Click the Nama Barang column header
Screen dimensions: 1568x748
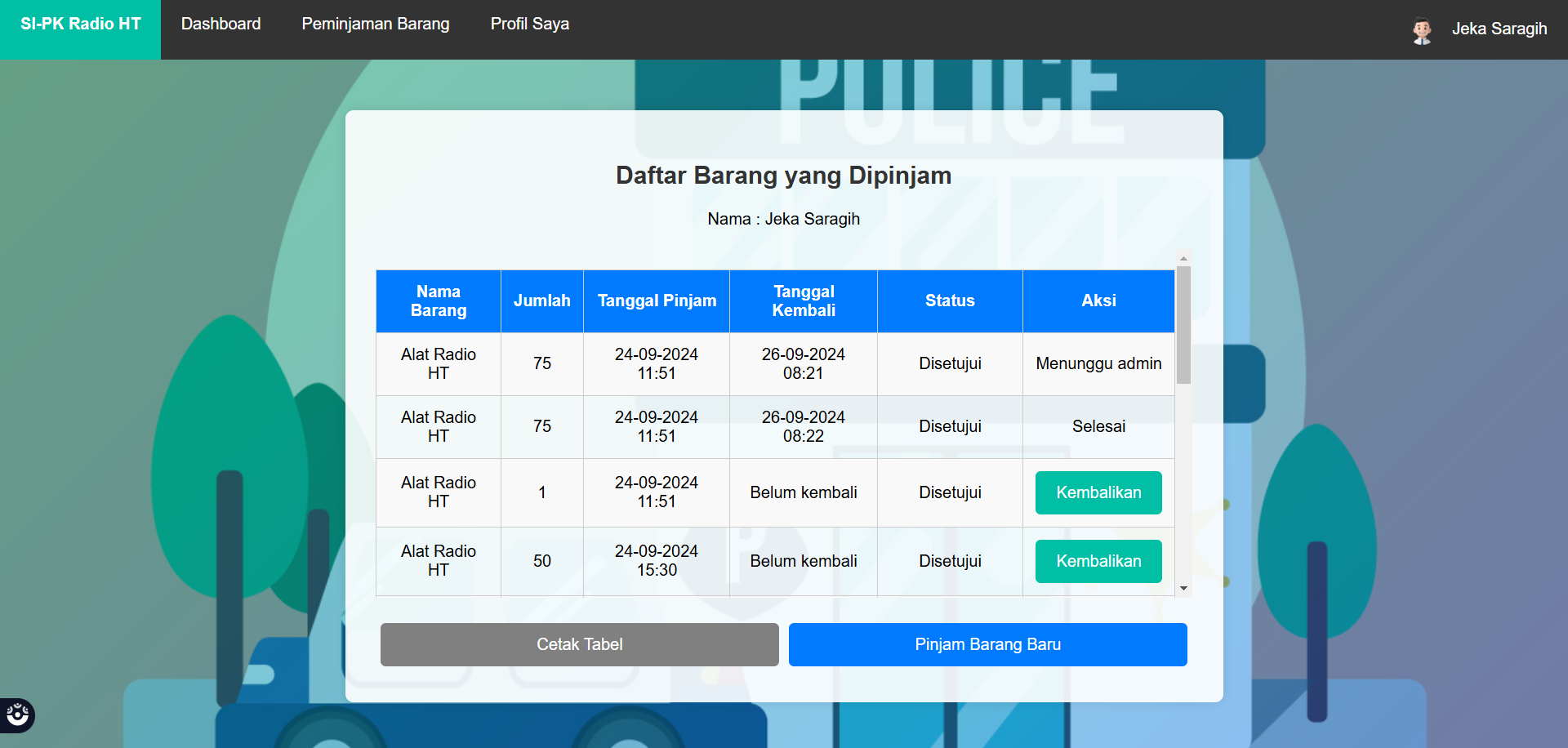(x=439, y=301)
